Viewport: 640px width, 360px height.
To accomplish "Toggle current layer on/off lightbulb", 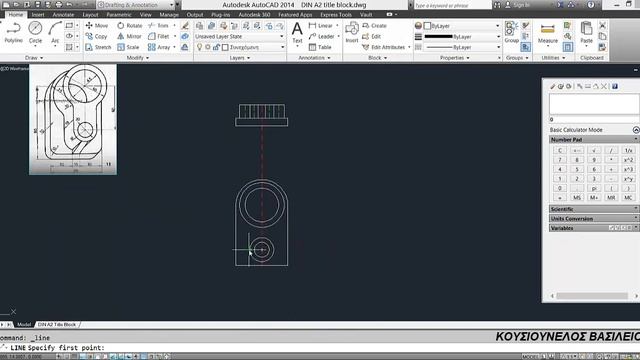I will 200,47.
